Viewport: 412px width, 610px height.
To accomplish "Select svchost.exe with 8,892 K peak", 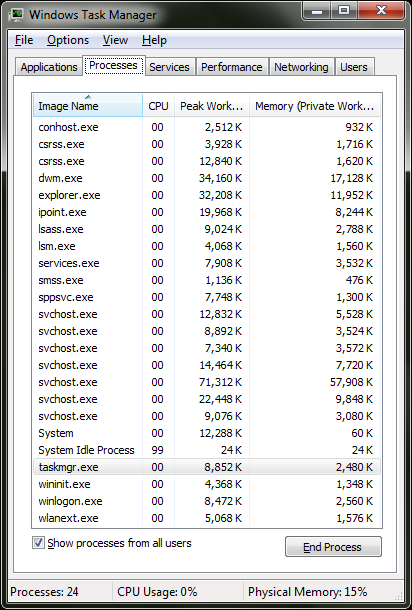I will (207, 331).
